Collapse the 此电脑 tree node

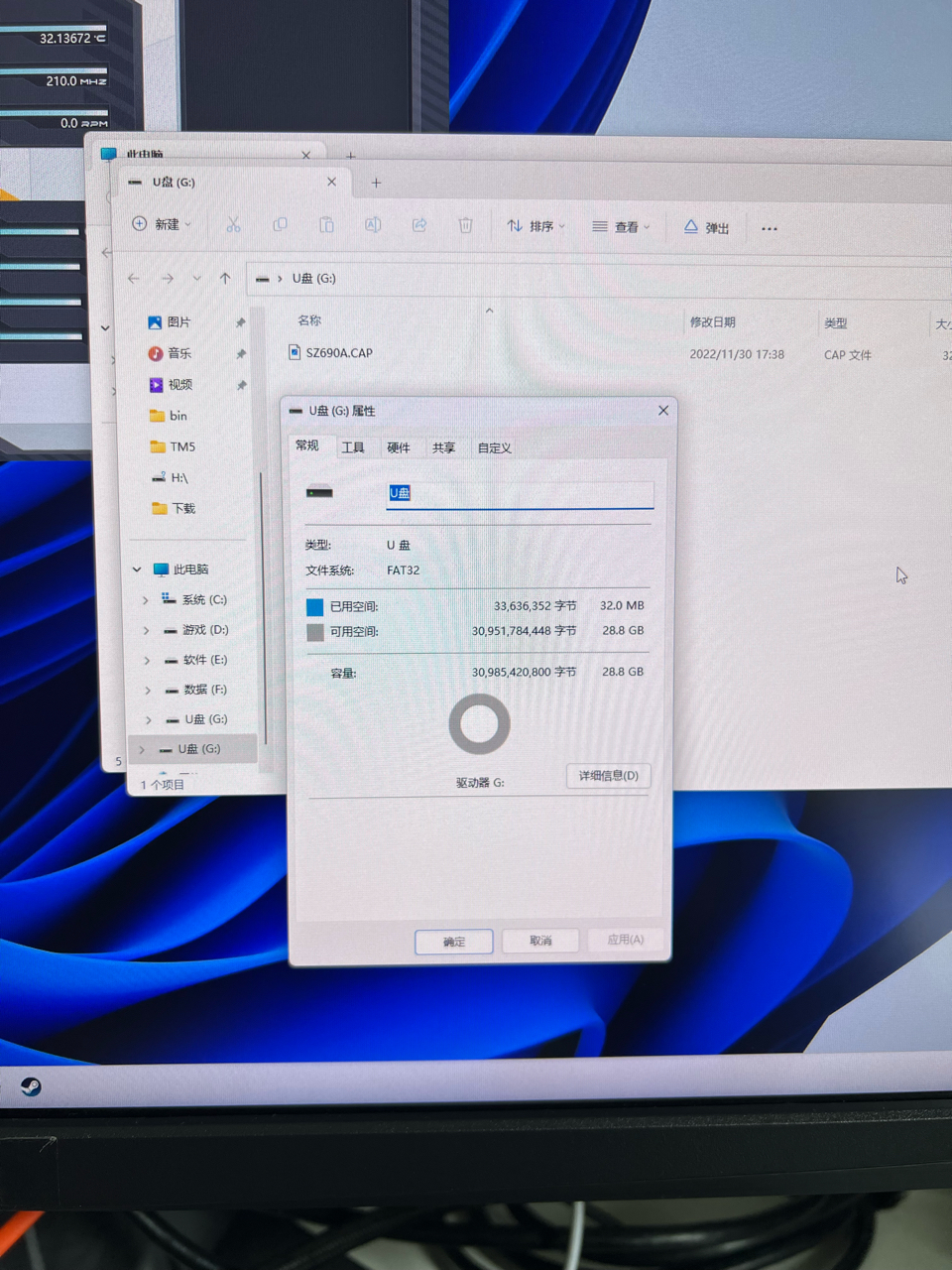point(137,569)
